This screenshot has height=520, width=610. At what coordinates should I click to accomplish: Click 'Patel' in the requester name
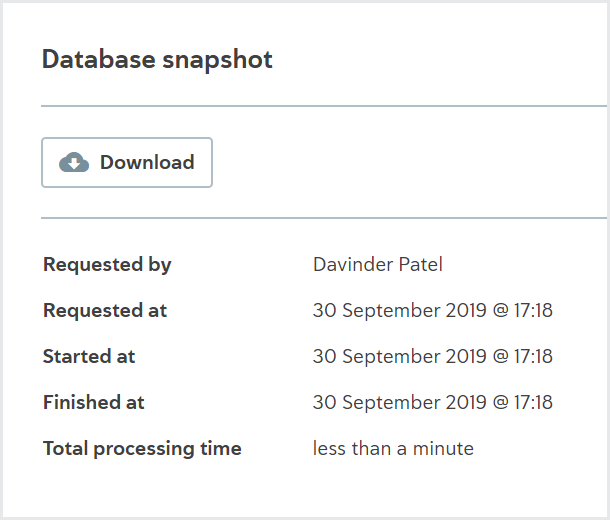[x=421, y=264]
